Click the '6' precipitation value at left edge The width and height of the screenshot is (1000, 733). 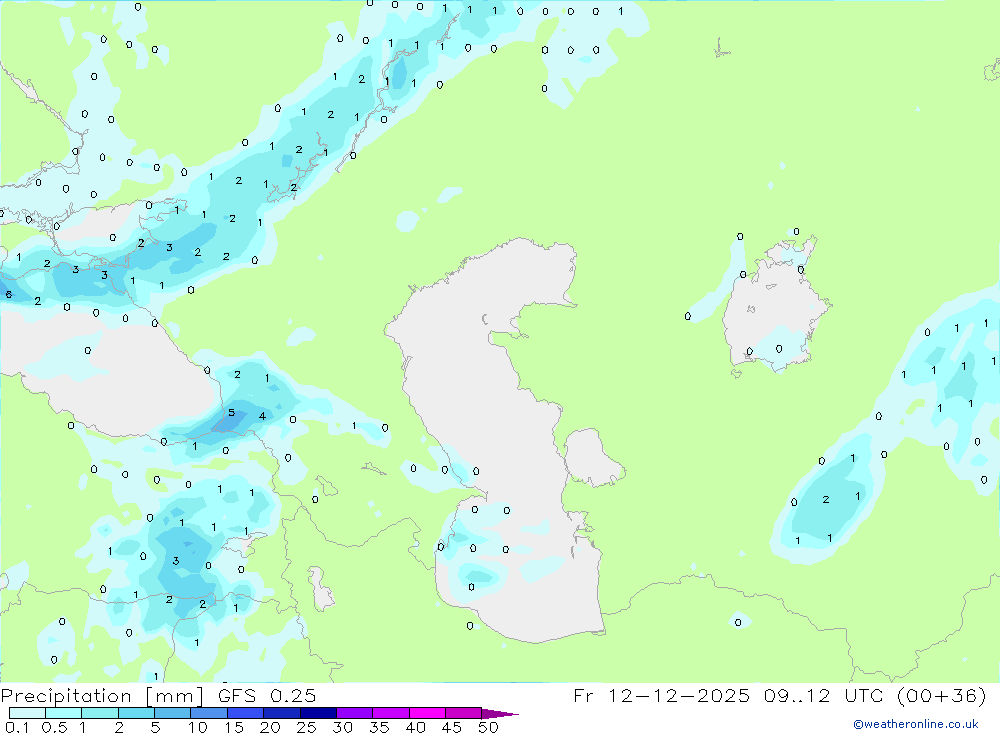click(x=8, y=294)
